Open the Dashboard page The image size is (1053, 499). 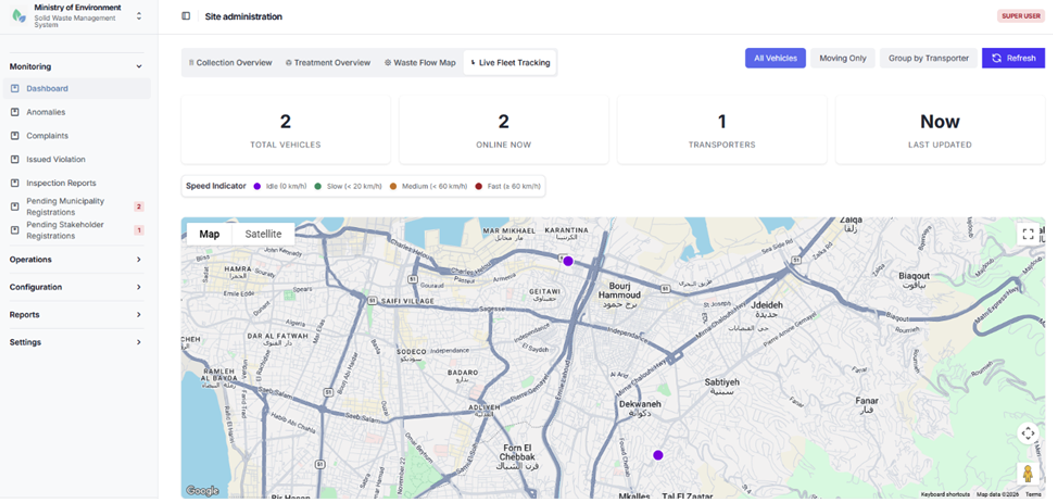[x=77, y=88]
